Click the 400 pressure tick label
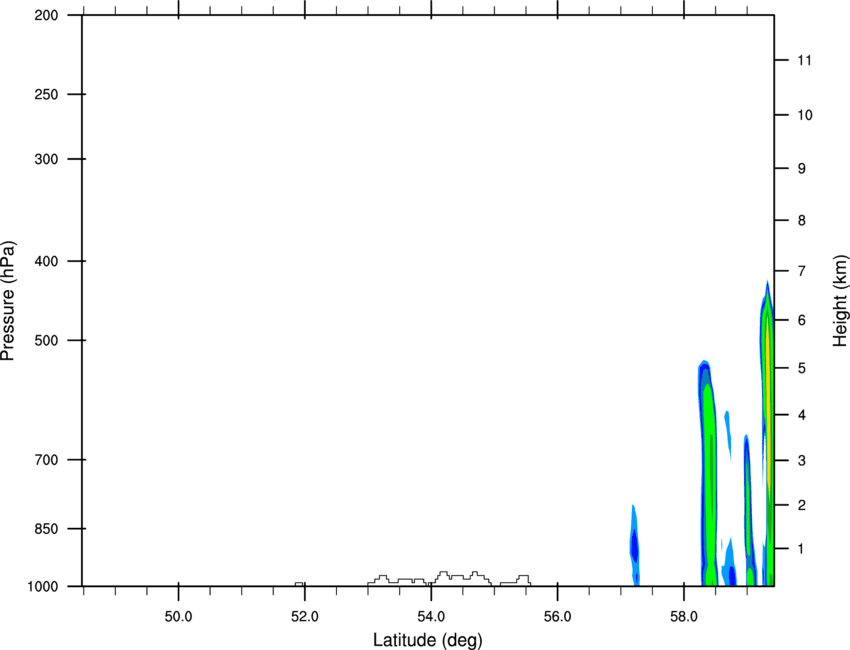850x650 pixels. (46, 261)
